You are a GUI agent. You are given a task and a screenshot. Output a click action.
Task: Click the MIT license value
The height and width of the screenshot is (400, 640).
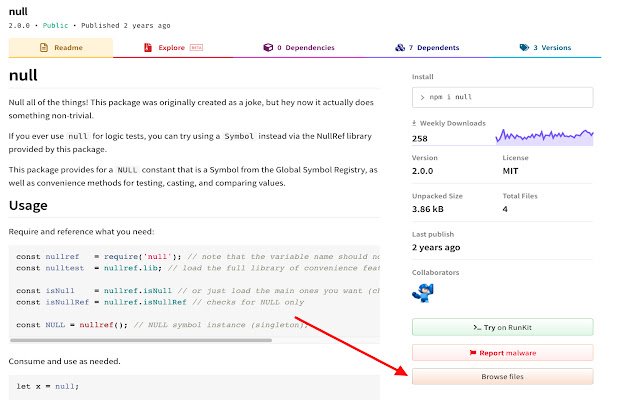pos(510,171)
